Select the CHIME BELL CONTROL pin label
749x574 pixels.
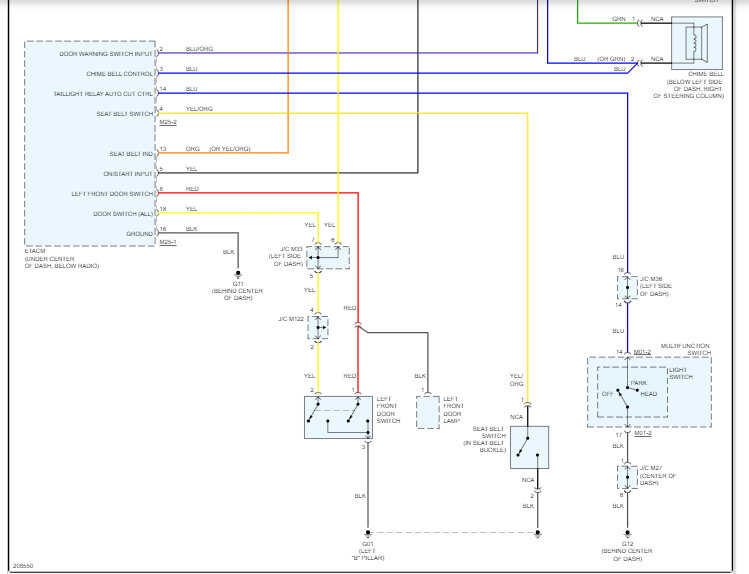pos(119,74)
